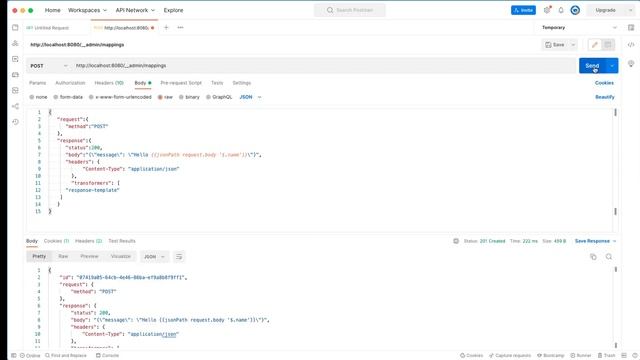The width and height of the screenshot is (640, 360).
Task: Switch to the Authorization tab
Action: pos(70,83)
